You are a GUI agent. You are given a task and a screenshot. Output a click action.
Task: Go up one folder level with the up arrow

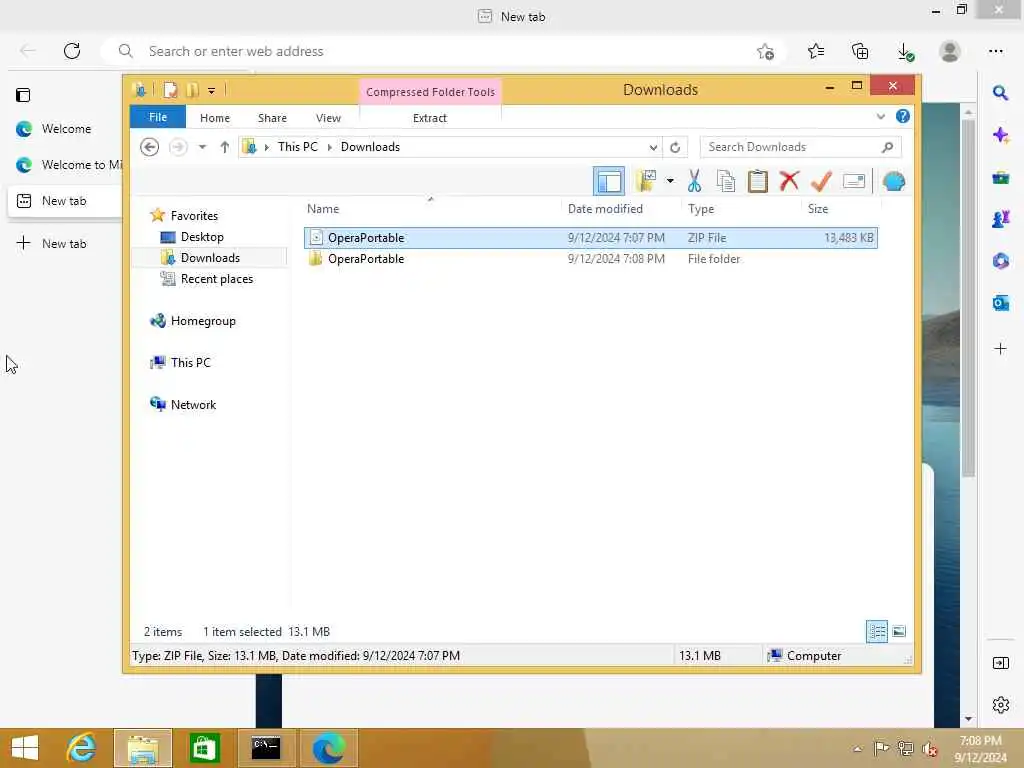tap(225, 147)
